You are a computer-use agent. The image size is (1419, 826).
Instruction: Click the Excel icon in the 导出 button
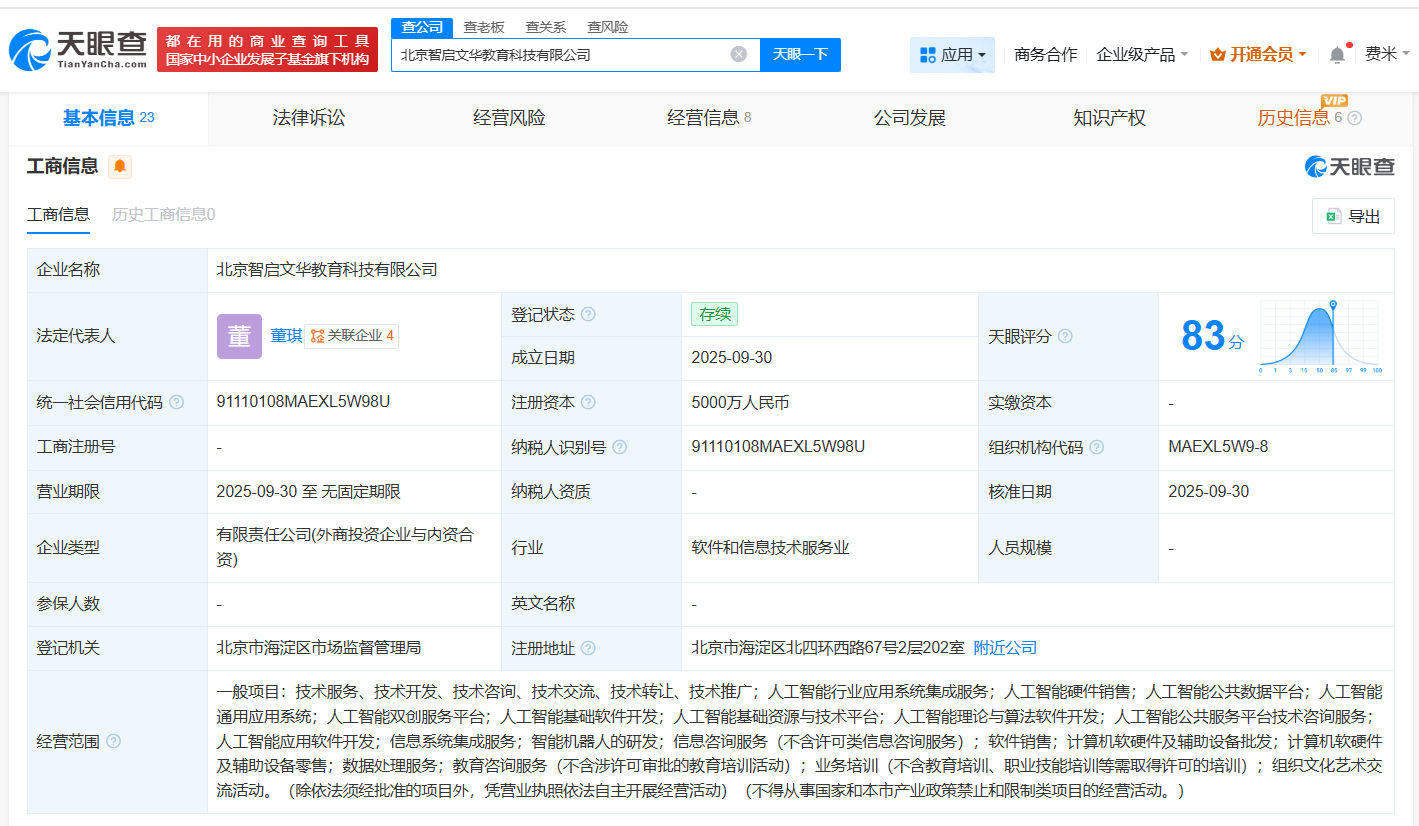pyautogui.click(x=1333, y=216)
